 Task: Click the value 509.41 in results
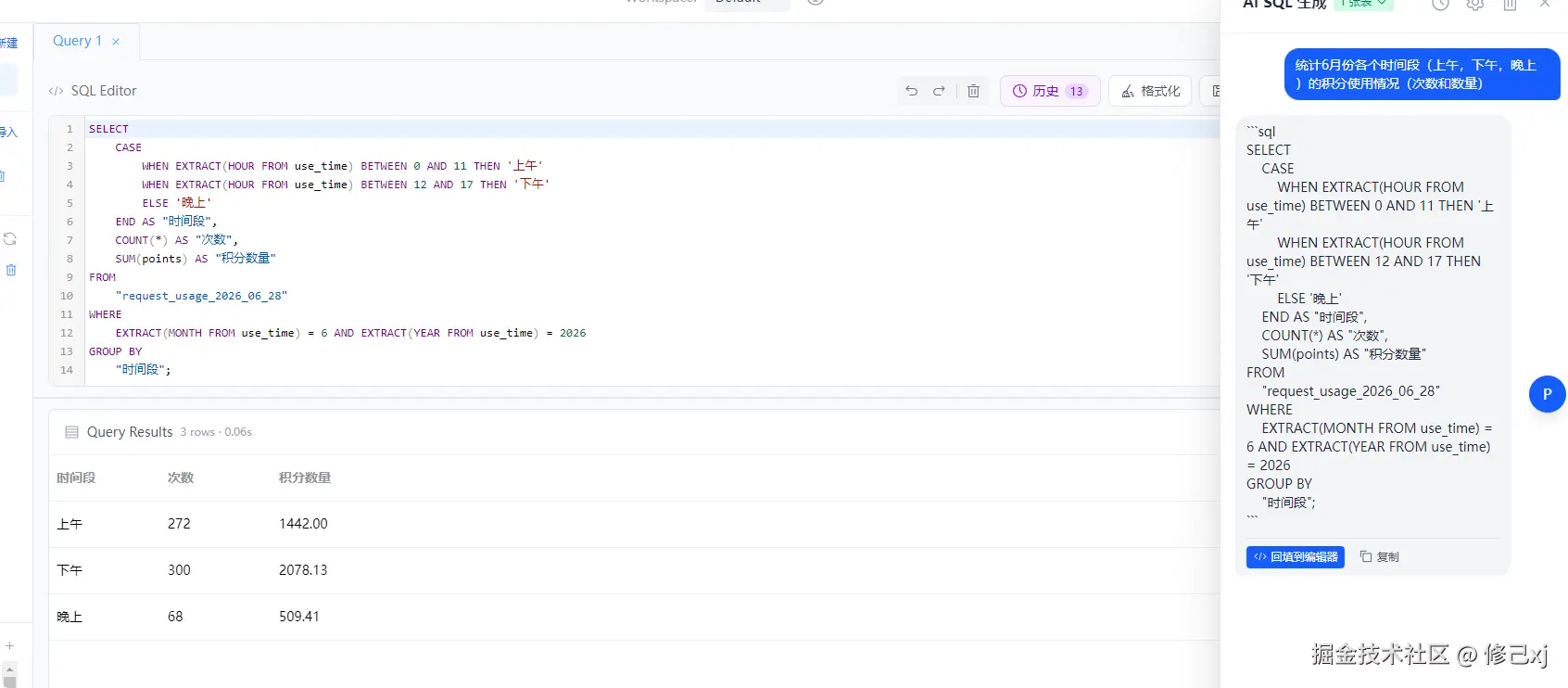299,617
